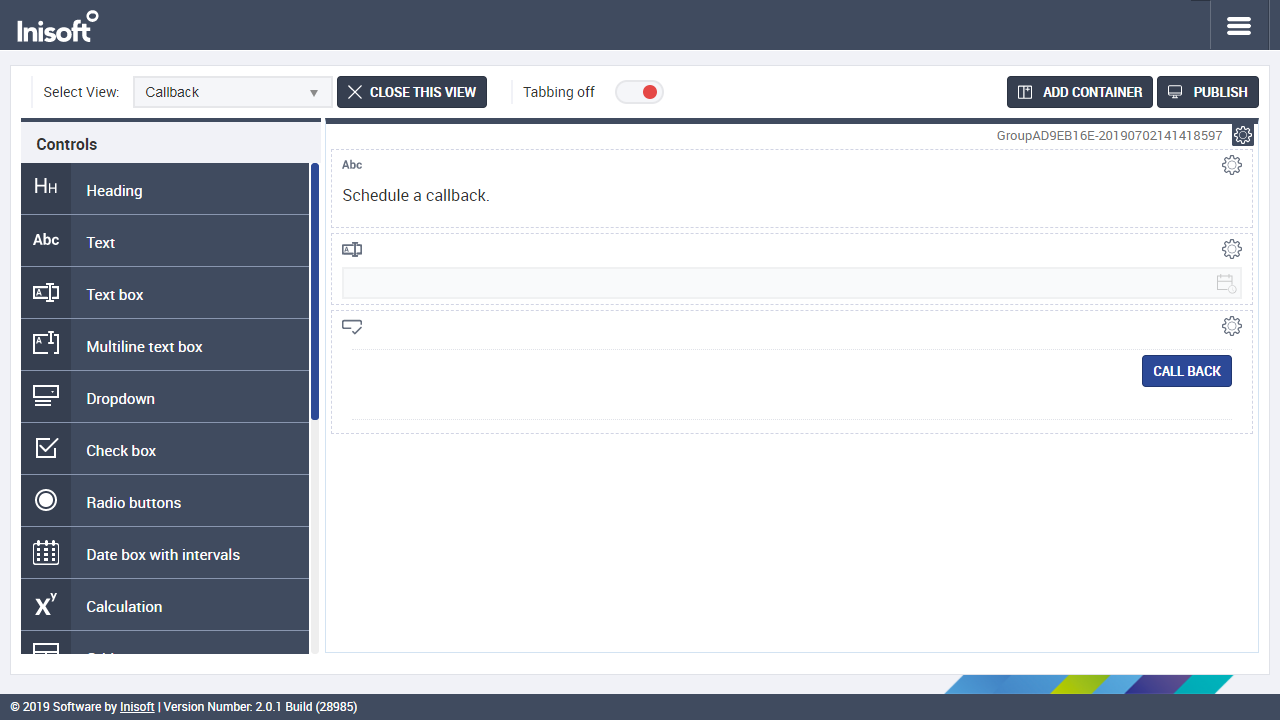Choose Date box with intervals control
Viewport: 1280px width, 720px height.
coord(163,554)
